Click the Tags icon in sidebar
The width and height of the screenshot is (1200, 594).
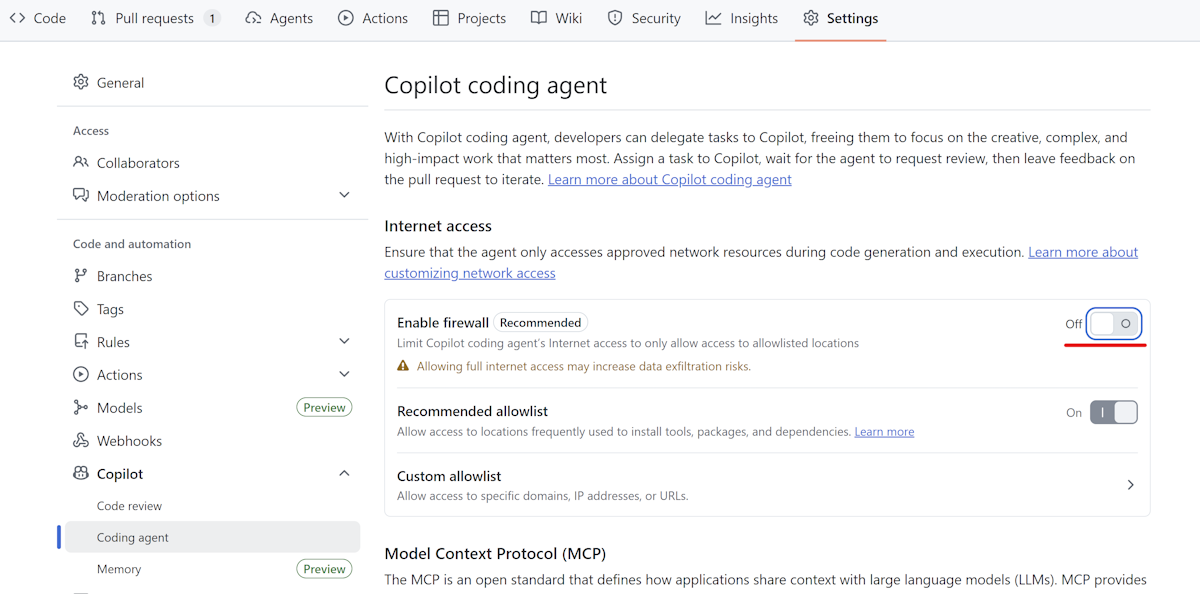click(x=81, y=309)
